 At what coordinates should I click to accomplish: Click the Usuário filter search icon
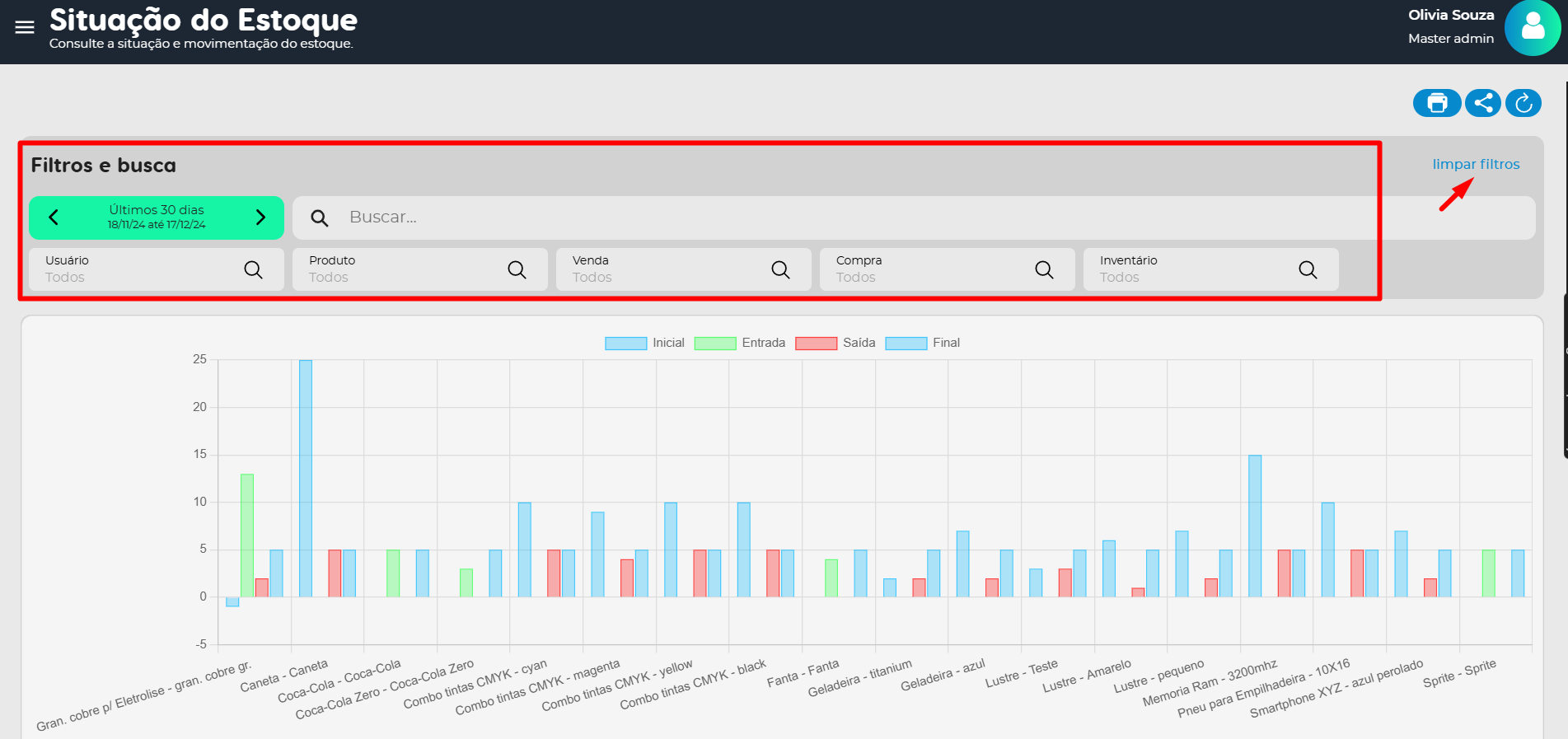(x=253, y=269)
